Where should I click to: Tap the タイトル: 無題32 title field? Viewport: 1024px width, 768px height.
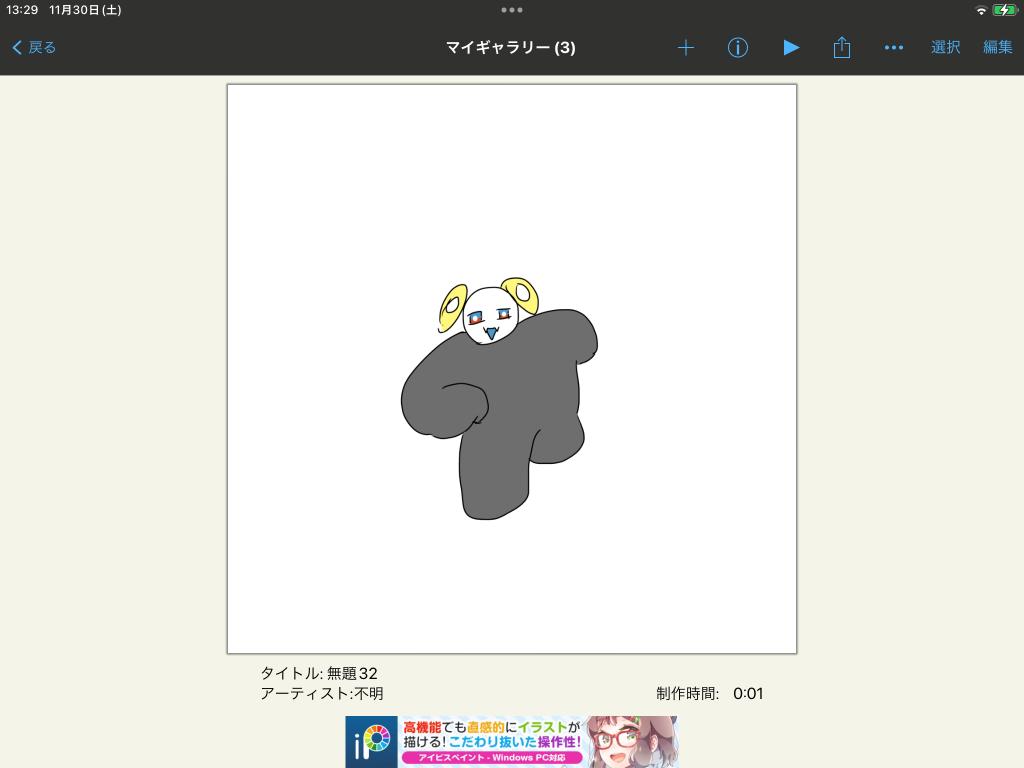pyautogui.click(x=319, y=673)
